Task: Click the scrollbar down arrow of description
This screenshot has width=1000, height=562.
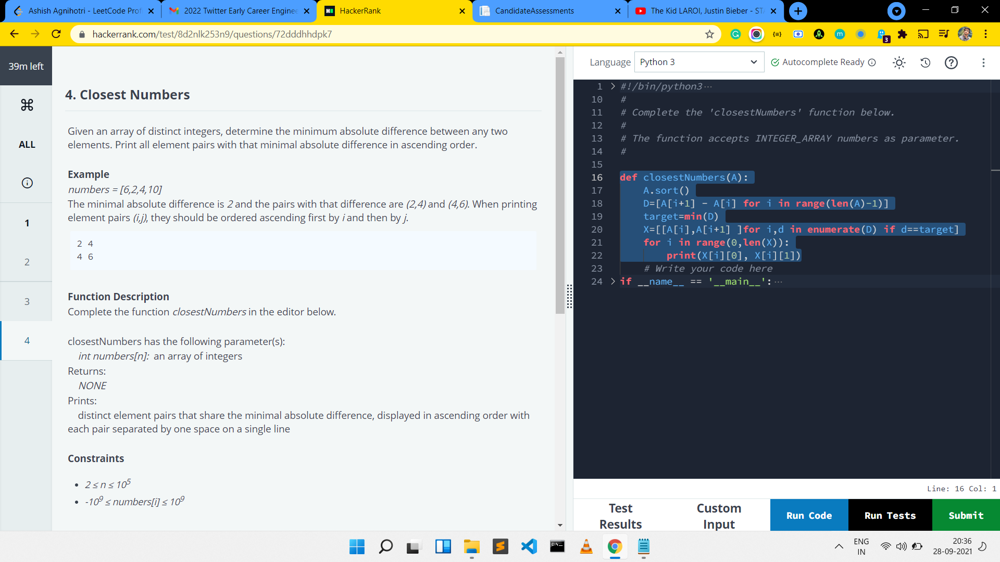Action: [560, 525]
